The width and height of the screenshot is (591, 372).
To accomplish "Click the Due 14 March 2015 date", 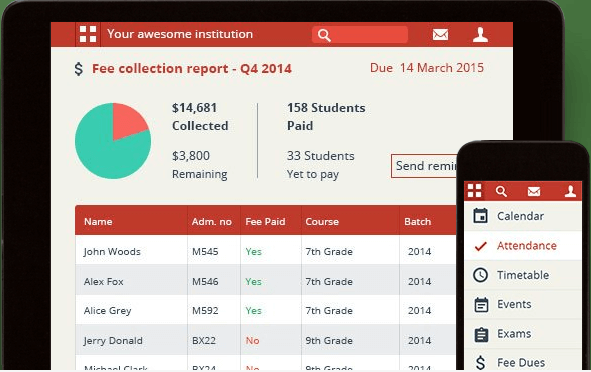I will 427,68.
